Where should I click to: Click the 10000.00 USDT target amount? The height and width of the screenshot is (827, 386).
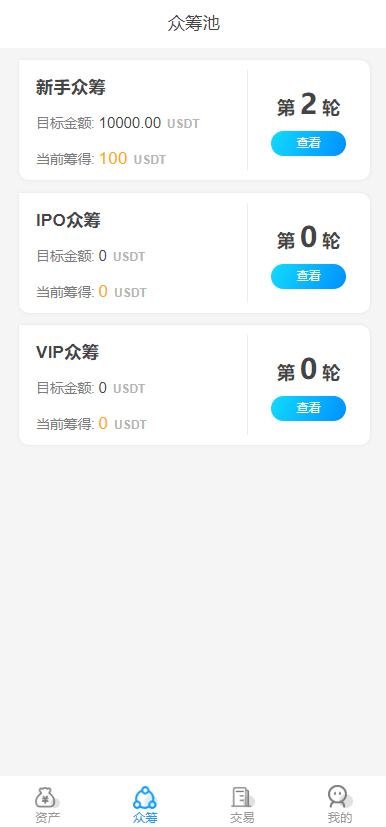coord(149,123)
